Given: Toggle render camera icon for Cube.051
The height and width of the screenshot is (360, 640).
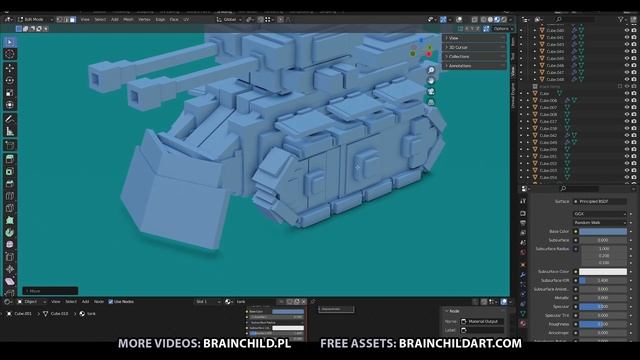Looking at the screenshot, I should click(x=634, y=156).
